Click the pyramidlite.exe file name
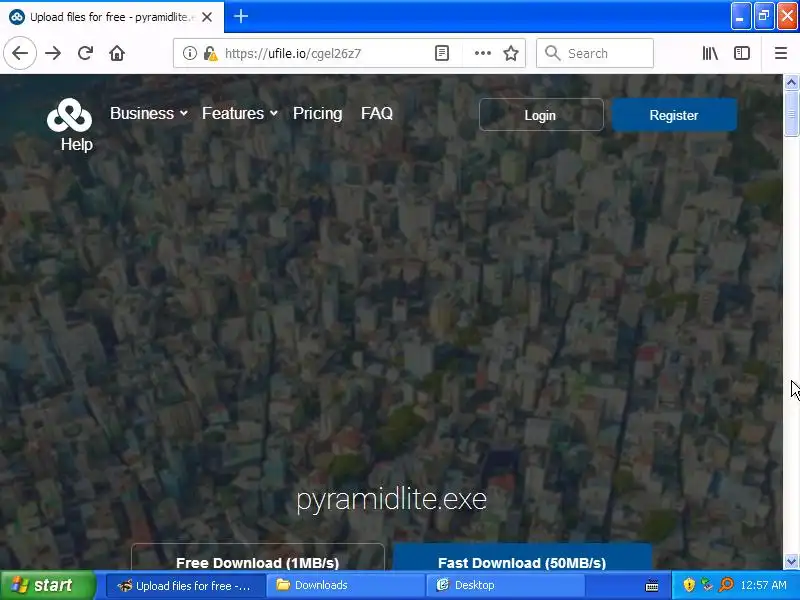The width and height of the screenshot is (800, 600). (391, 499)
